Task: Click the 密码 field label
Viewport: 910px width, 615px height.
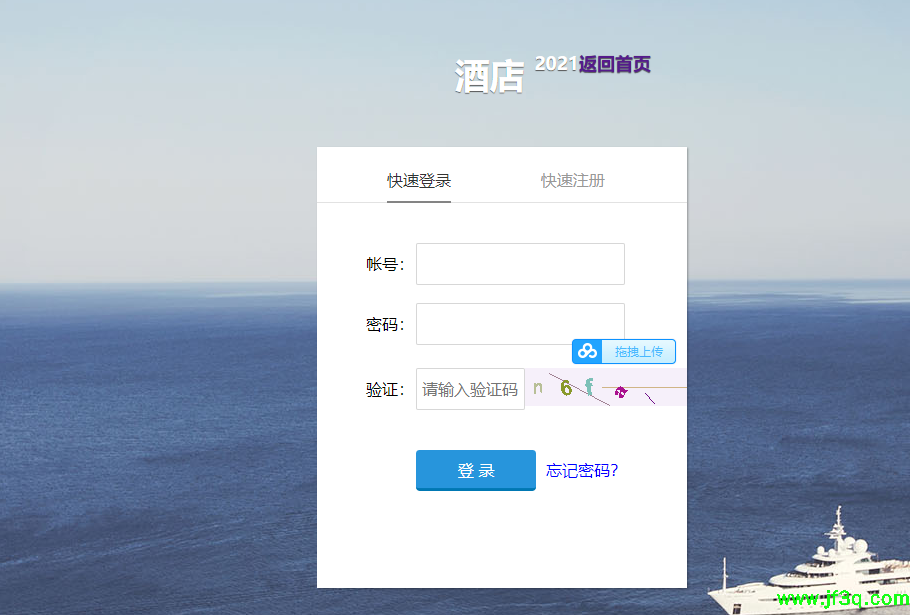Action: click(385, 323)
